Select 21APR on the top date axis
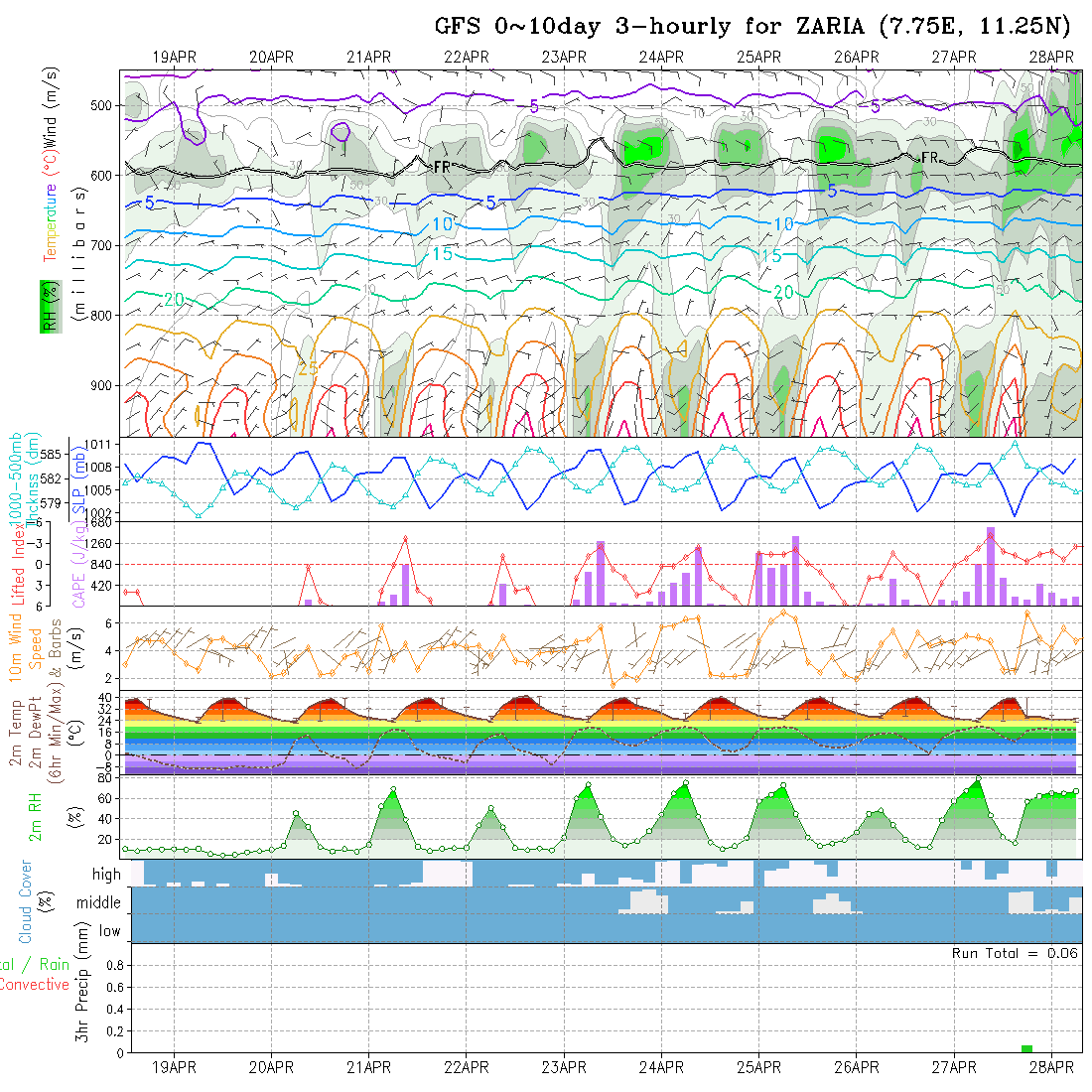Viewport: 1092px width, 1092px height. click(369, 57)
